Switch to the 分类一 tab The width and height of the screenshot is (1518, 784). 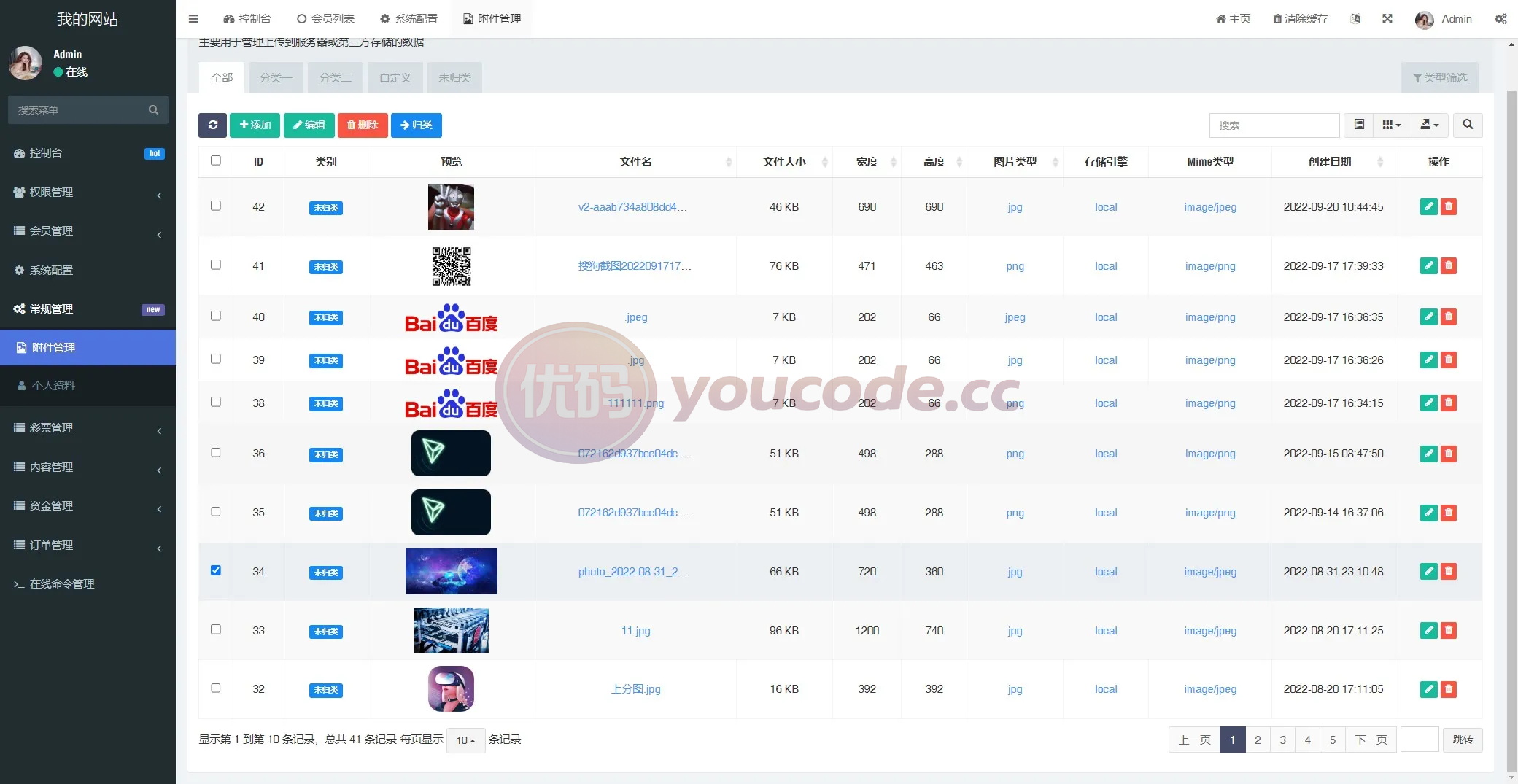pos(276,78)
